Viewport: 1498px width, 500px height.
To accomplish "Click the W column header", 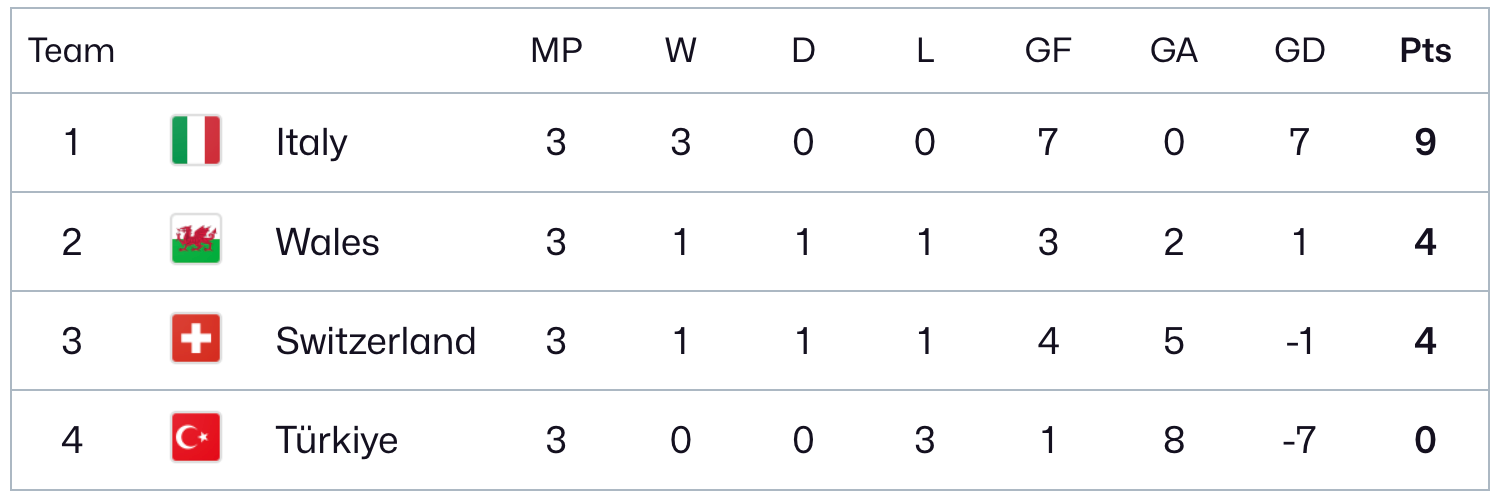I will (x=680, y=51).
